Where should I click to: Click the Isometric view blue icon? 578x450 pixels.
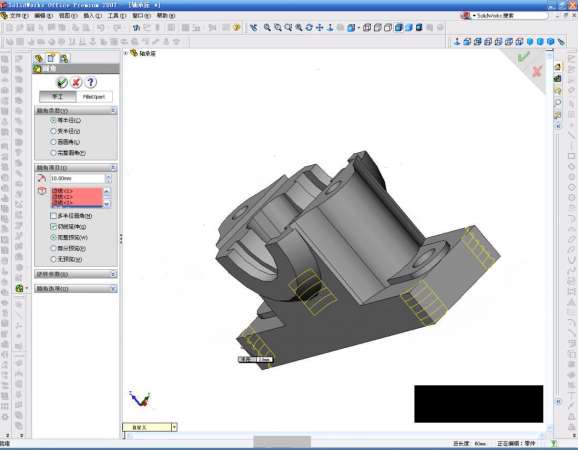point(530,42)
